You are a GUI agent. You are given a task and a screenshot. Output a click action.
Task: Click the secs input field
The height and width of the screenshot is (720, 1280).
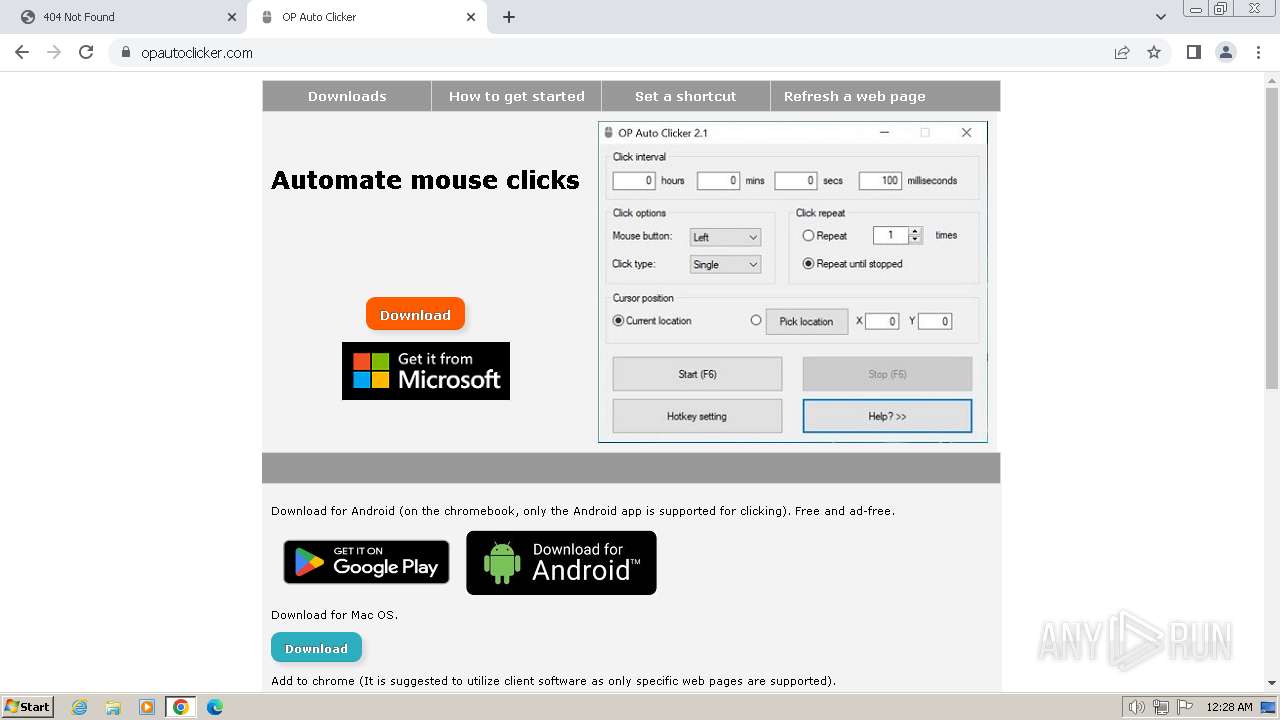796,181
